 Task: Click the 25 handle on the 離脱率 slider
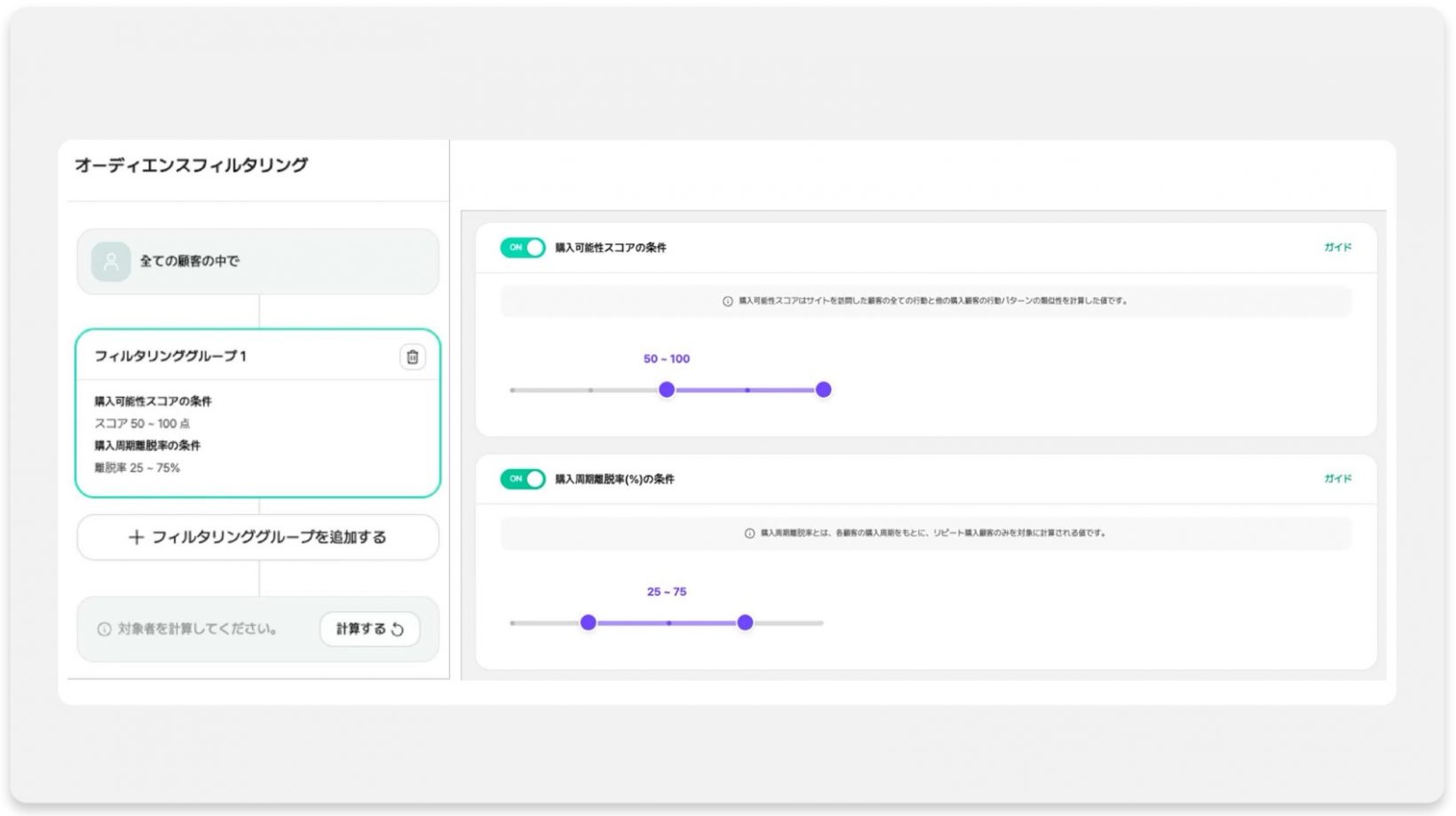[588, 622]
